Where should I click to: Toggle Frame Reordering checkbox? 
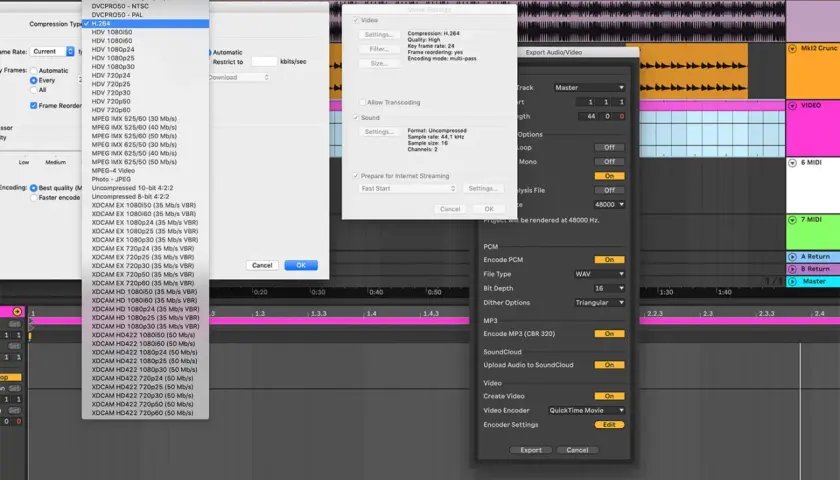[x=34, y=106]
